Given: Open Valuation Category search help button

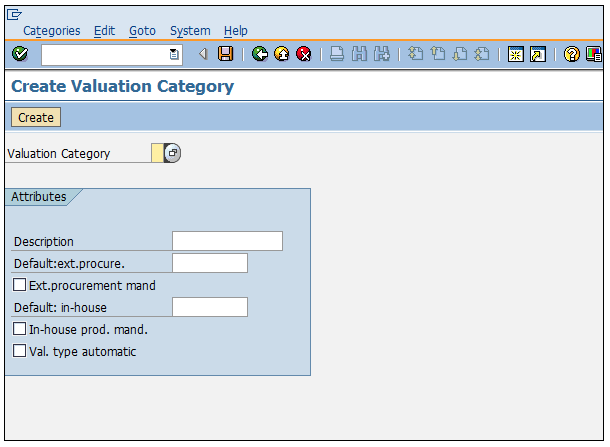Looking at the screenshot, I should click(172, 153).
